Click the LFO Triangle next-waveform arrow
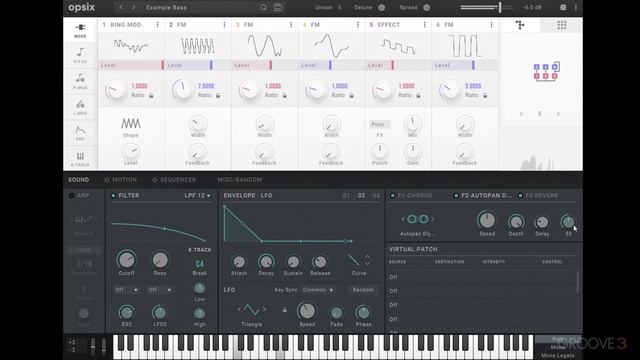 point(264,310)
